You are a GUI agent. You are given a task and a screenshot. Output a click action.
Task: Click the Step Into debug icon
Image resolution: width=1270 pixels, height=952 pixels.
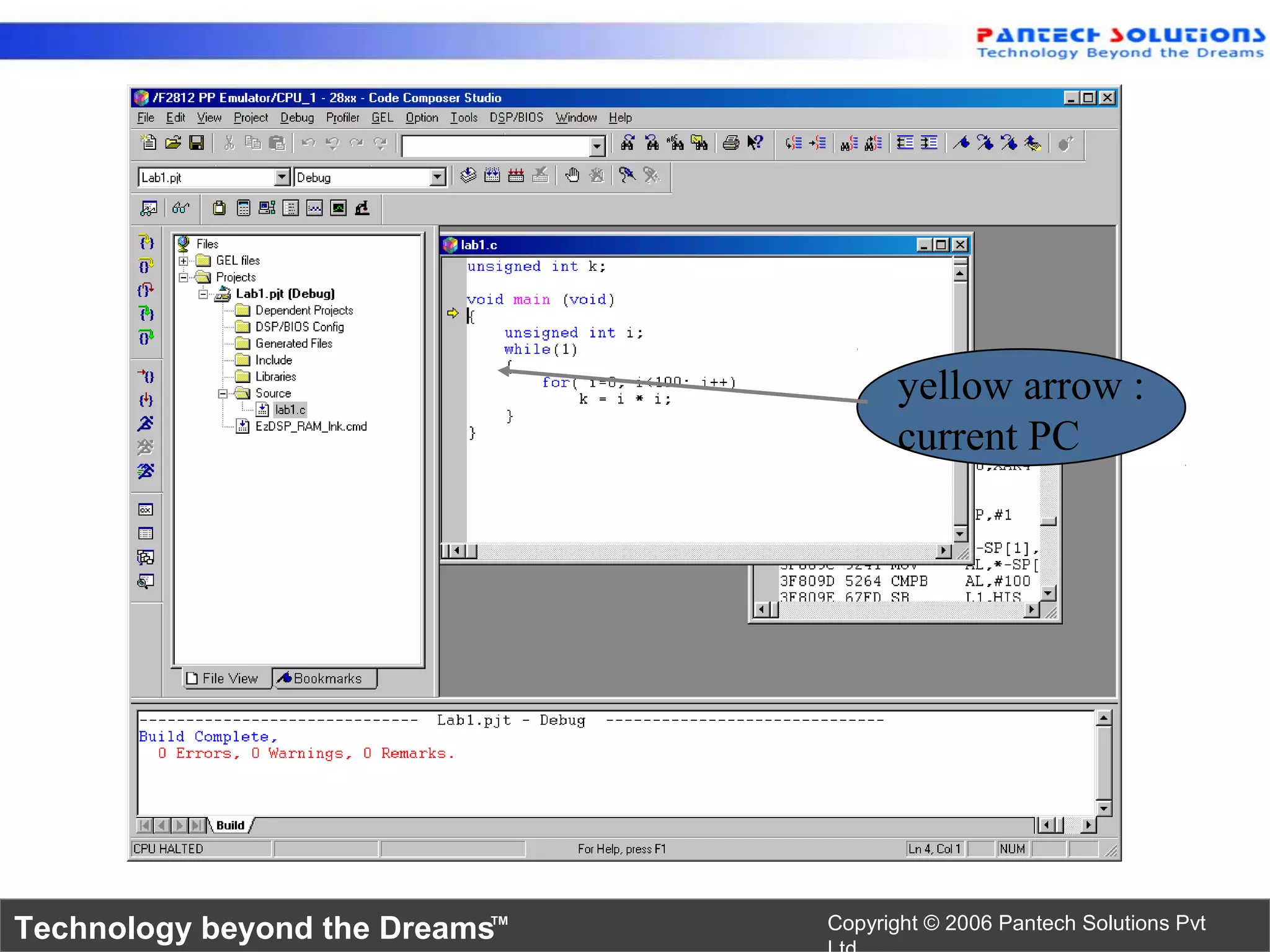click(x=146, y=242)
